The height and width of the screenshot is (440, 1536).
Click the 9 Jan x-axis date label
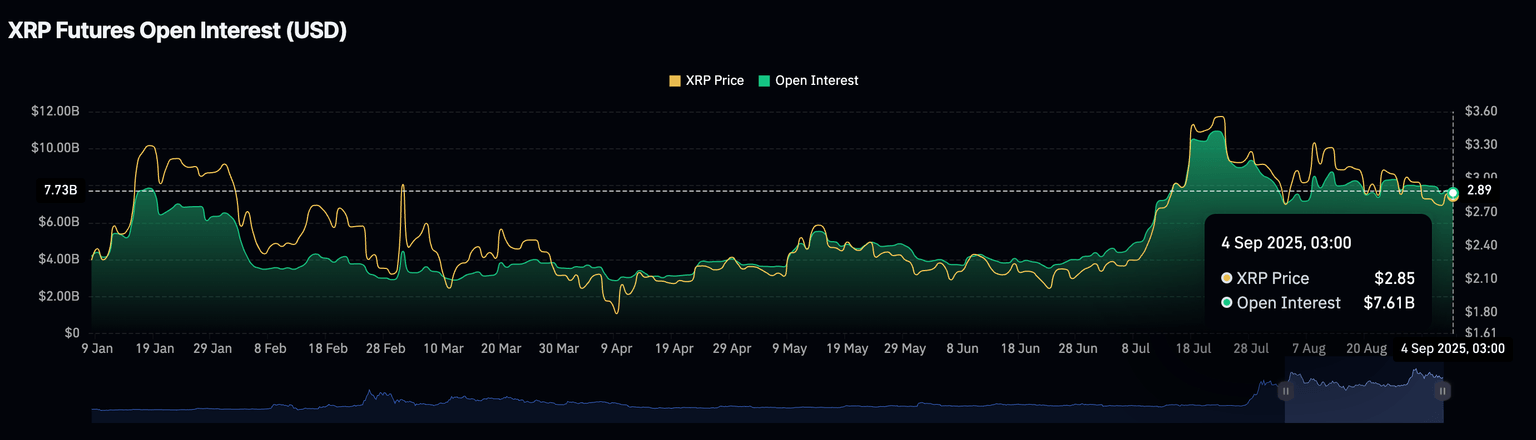click(96, 349)
